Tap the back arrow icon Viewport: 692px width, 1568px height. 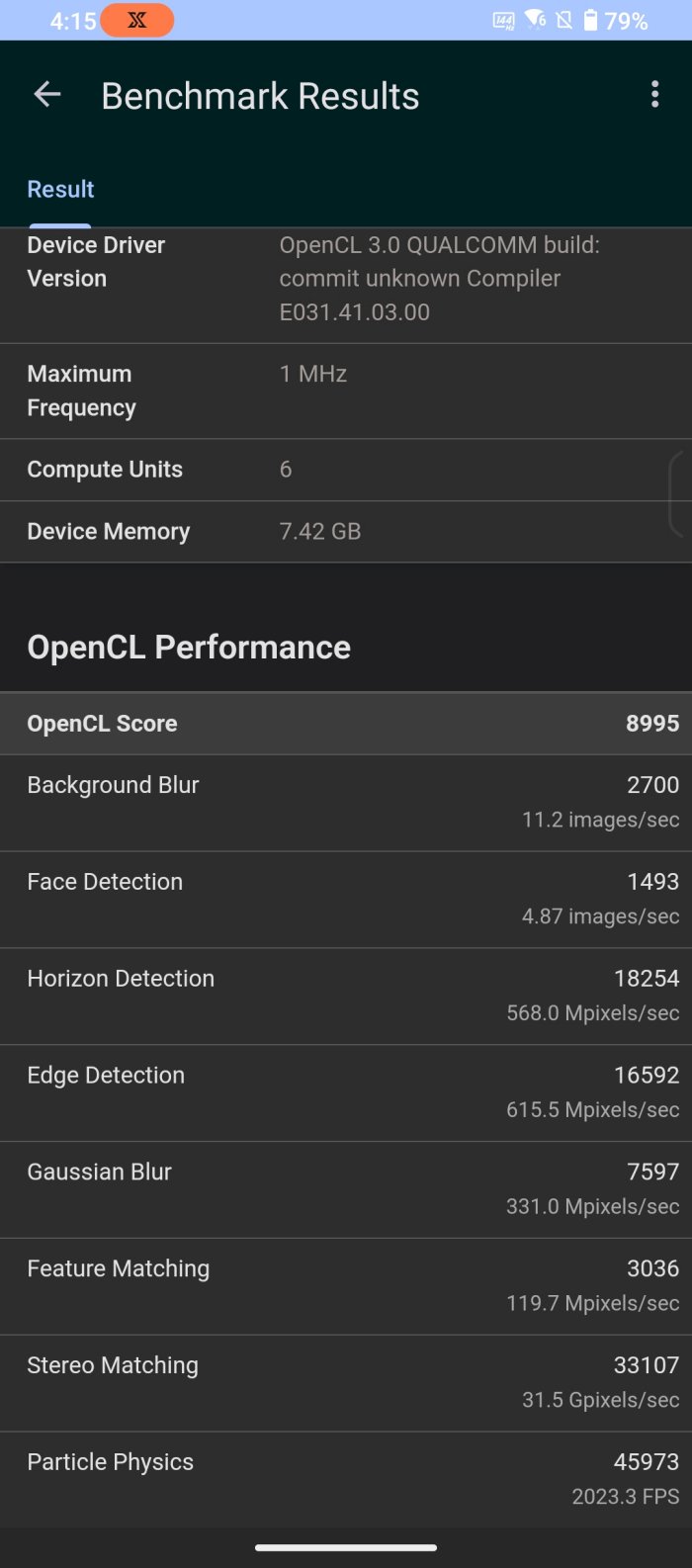(x=47, y=95)
